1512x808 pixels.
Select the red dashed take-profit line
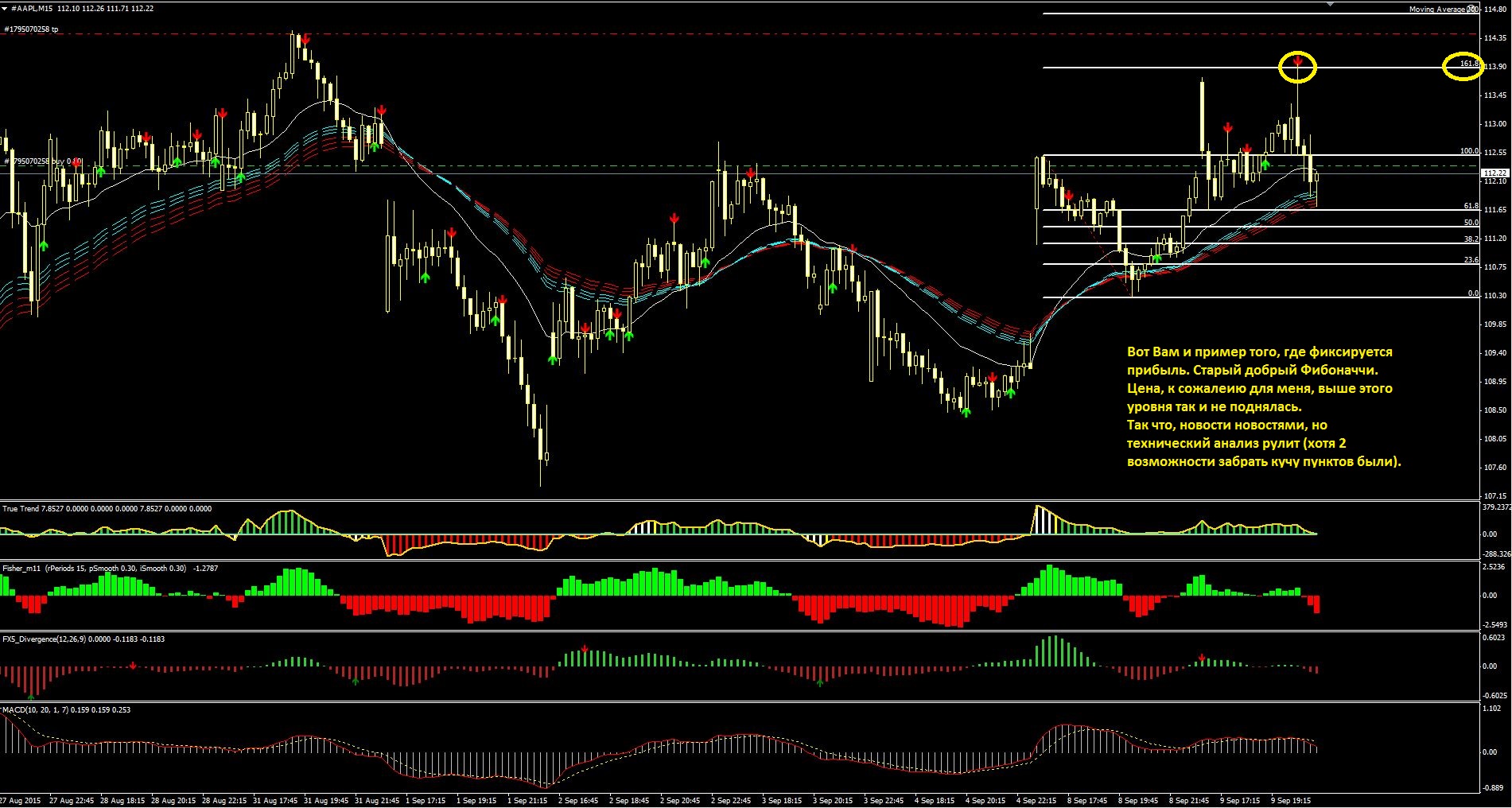(740, 34)
